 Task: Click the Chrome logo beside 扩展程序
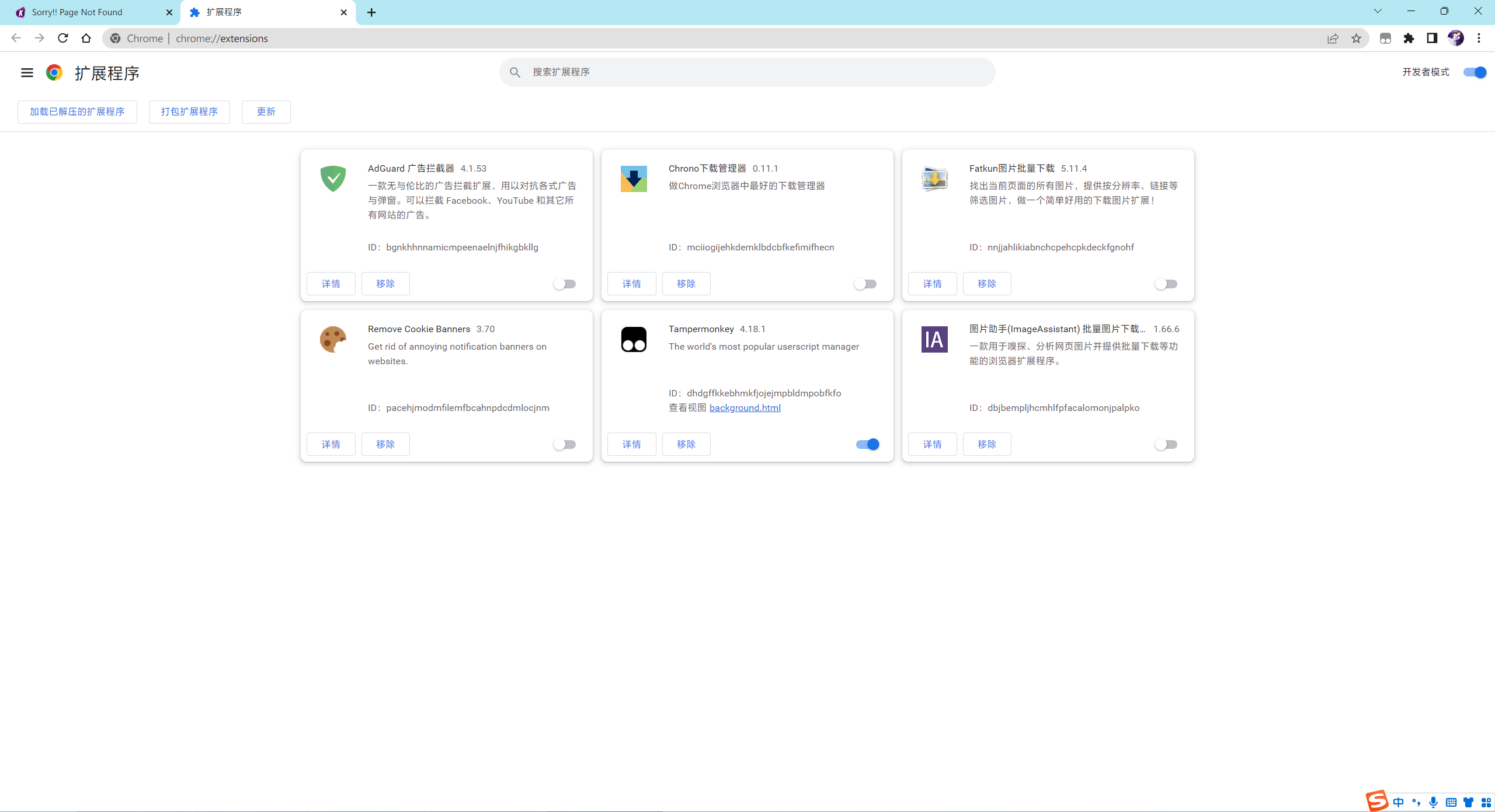pos(54,72)
